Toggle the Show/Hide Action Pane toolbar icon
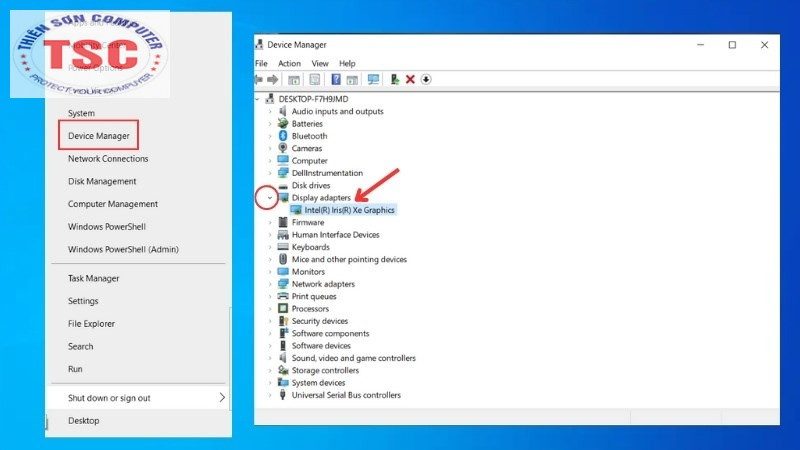 [x=352, y=80]
